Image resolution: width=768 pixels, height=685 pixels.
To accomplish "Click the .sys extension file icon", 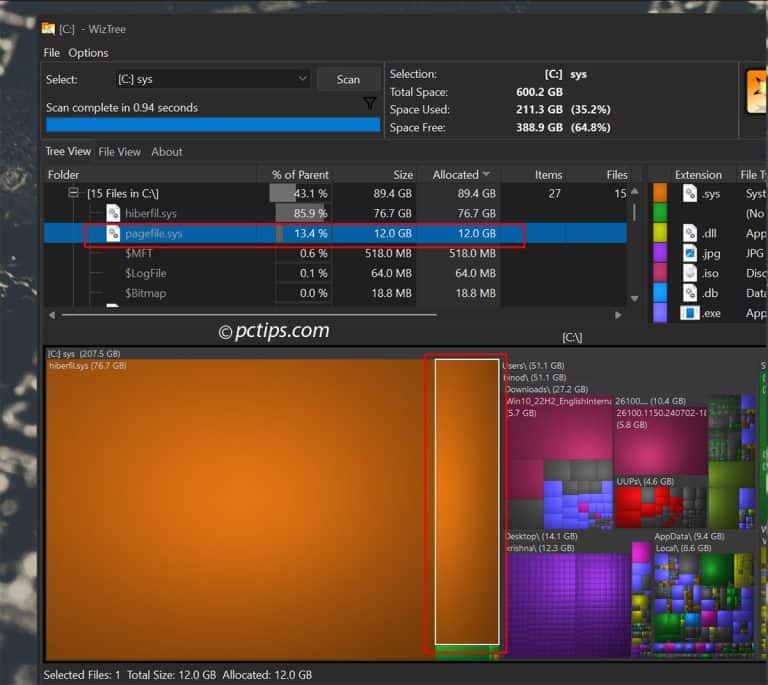I will [690, 193].
